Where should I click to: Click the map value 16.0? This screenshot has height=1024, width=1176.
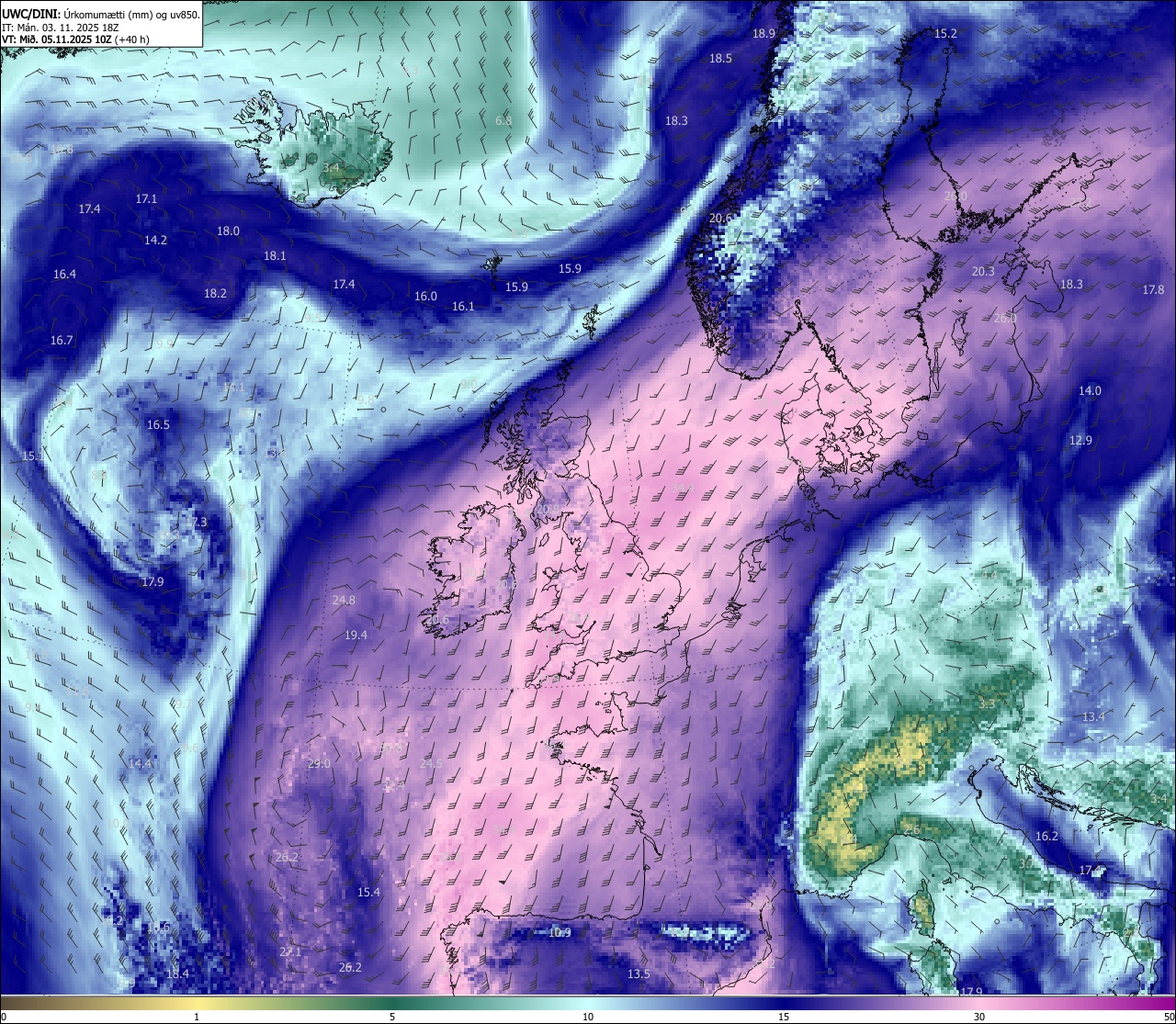click(x=425, y=296)
